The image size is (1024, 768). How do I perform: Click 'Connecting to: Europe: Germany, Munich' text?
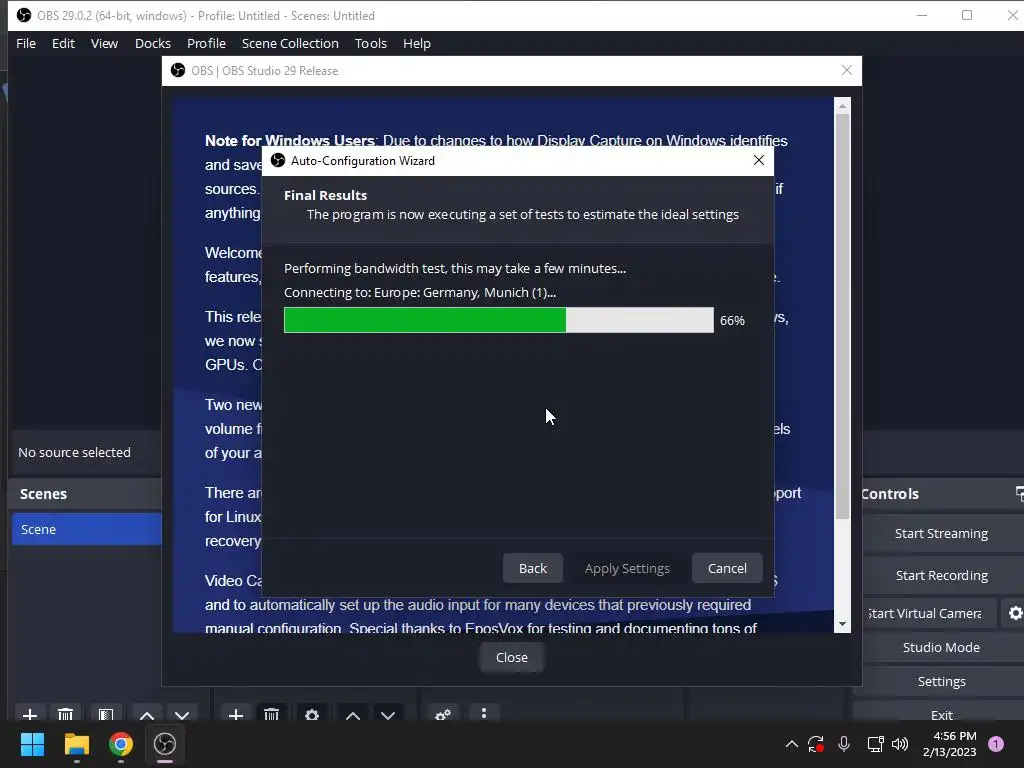420,293
